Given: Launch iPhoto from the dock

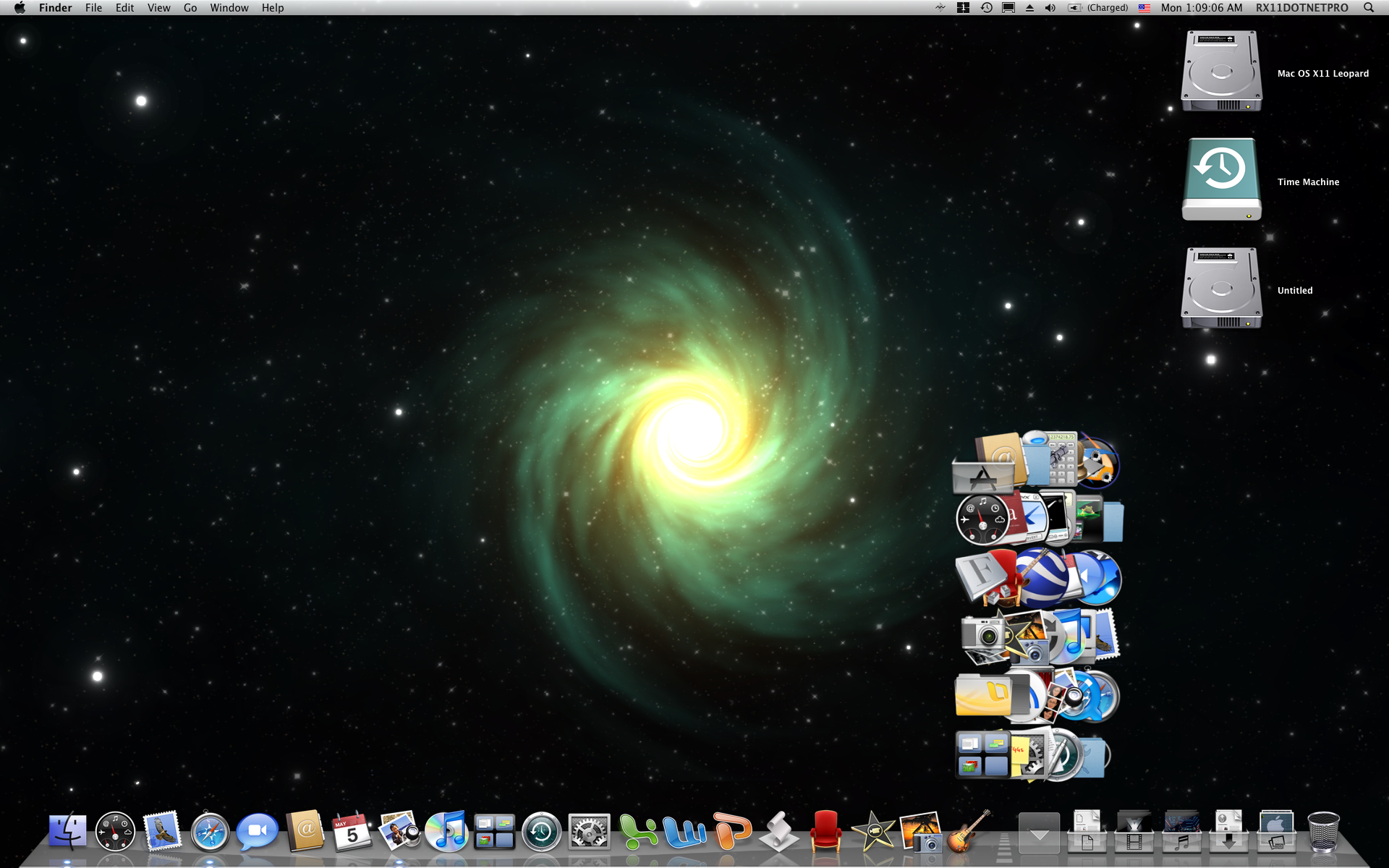Looking at the screenshot, I should click(x=921, y=831).
